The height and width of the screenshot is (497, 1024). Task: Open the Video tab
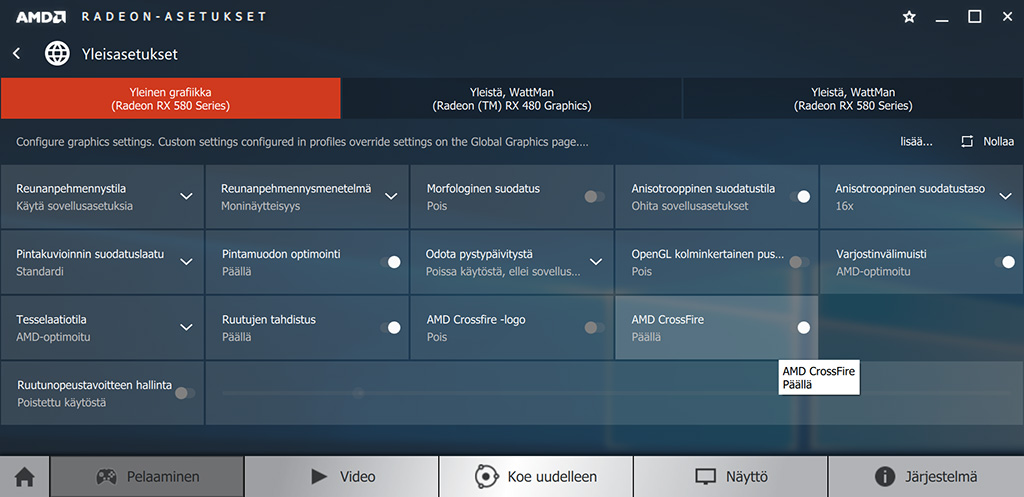(342, 477)
